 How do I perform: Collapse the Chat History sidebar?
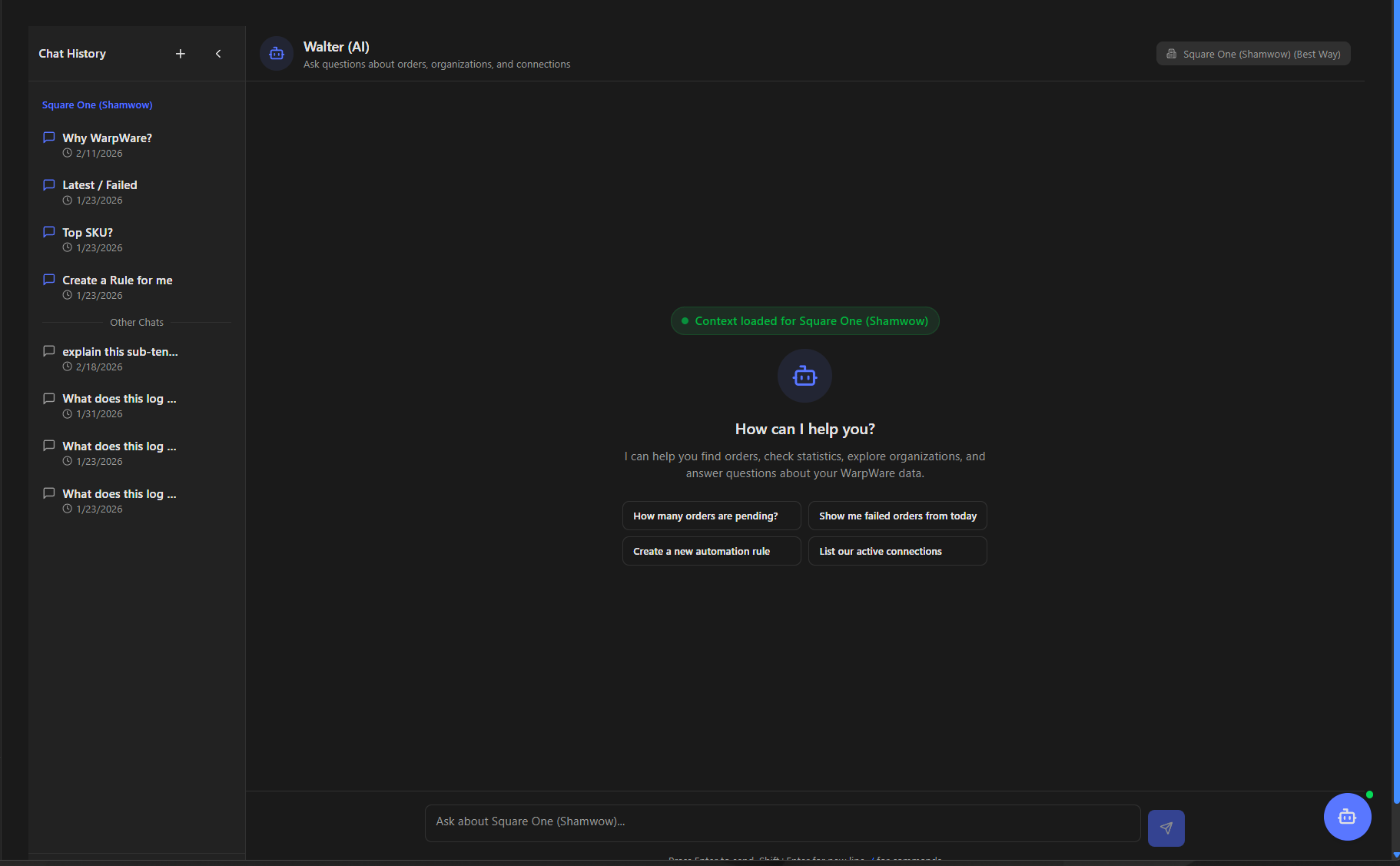click(218, 54)
